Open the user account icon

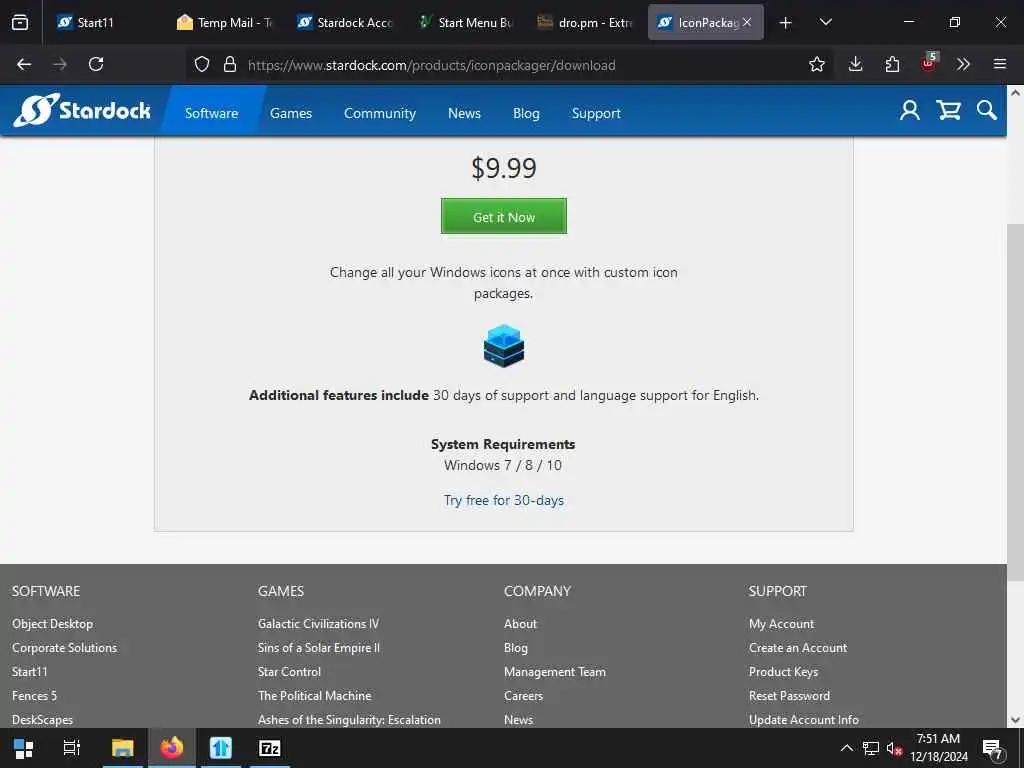pos(909,110)
